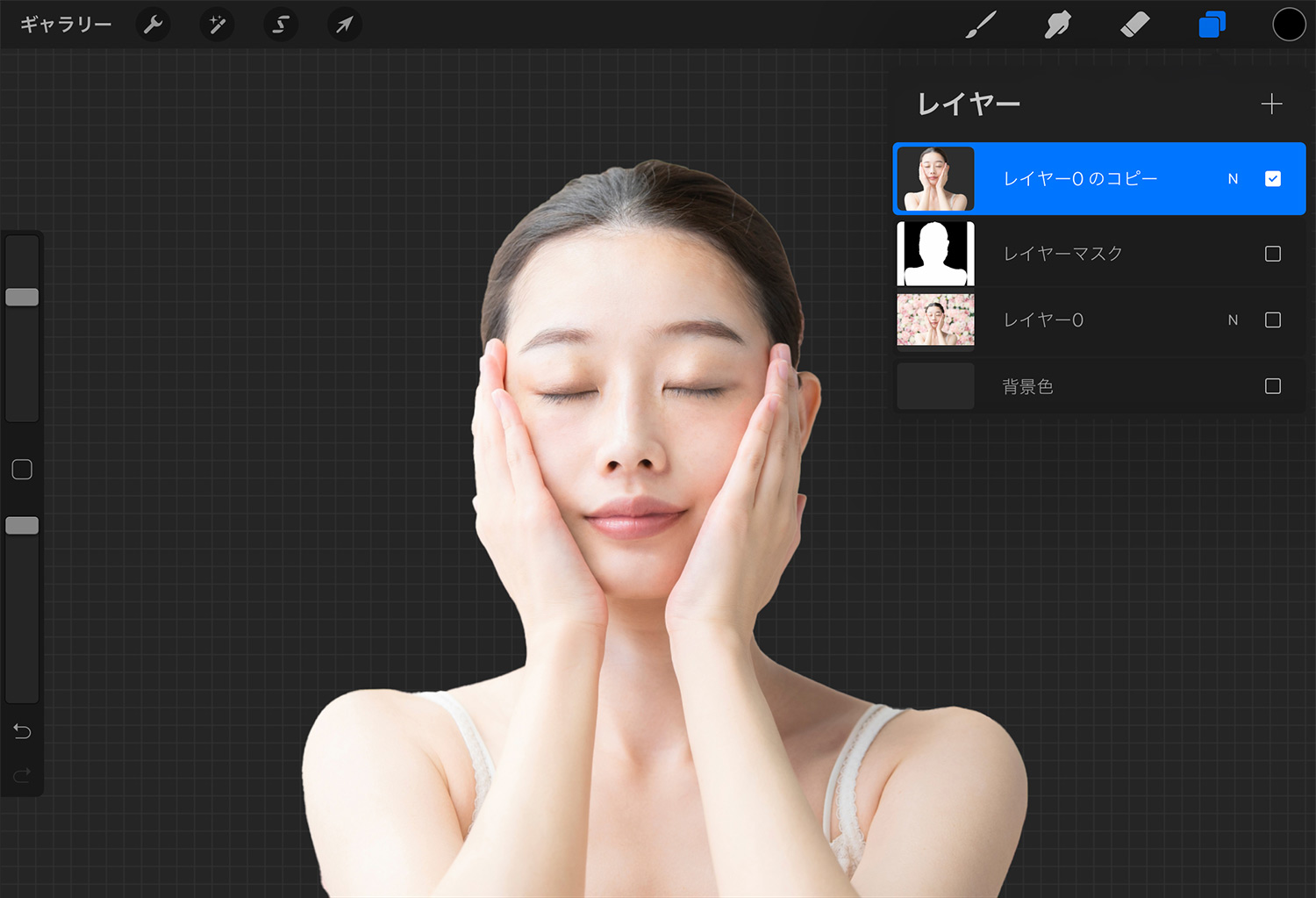This screenshot has height=898, width=1316.
Task: Select the レイヤー0 のコピー layer name
Action: 1080,179
